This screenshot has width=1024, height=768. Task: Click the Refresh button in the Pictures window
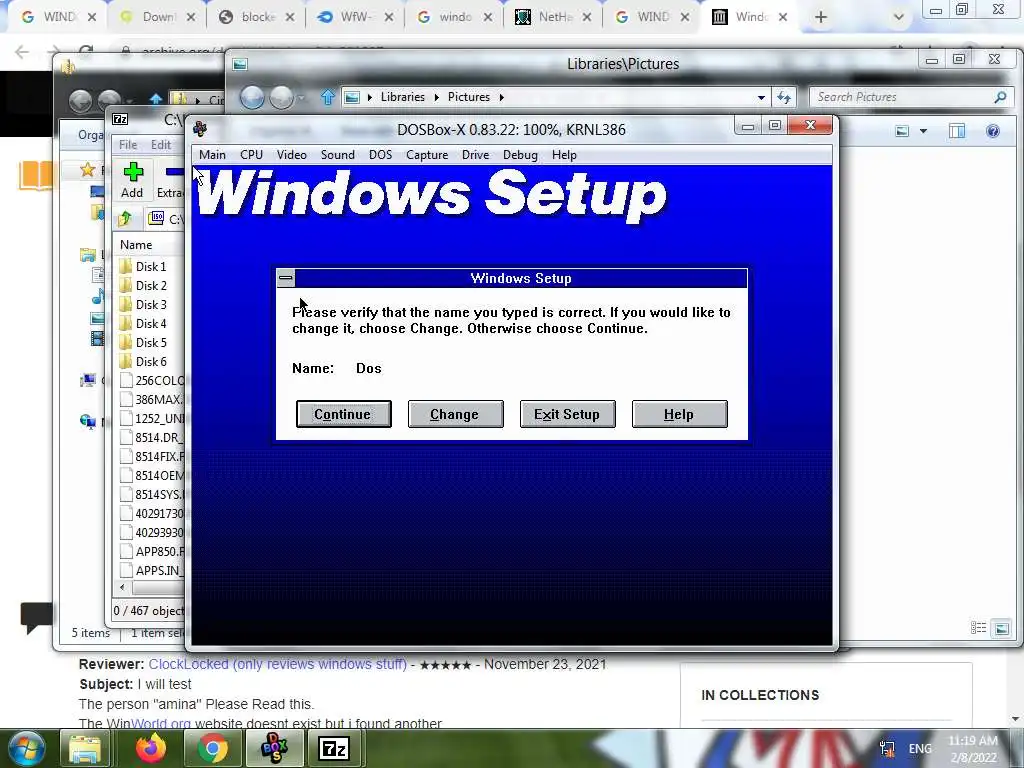[784, 97]
